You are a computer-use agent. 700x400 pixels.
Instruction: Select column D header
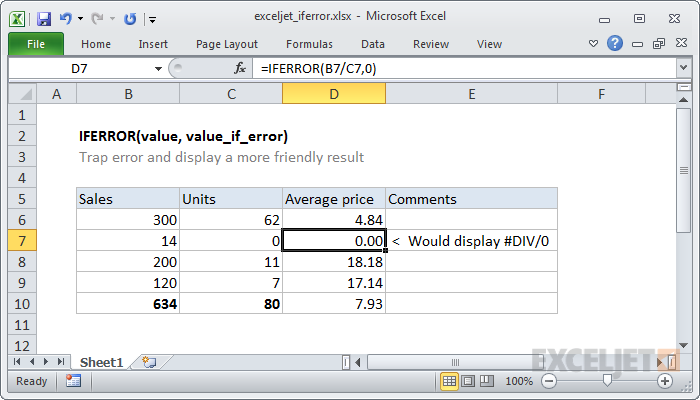(334, 94)
